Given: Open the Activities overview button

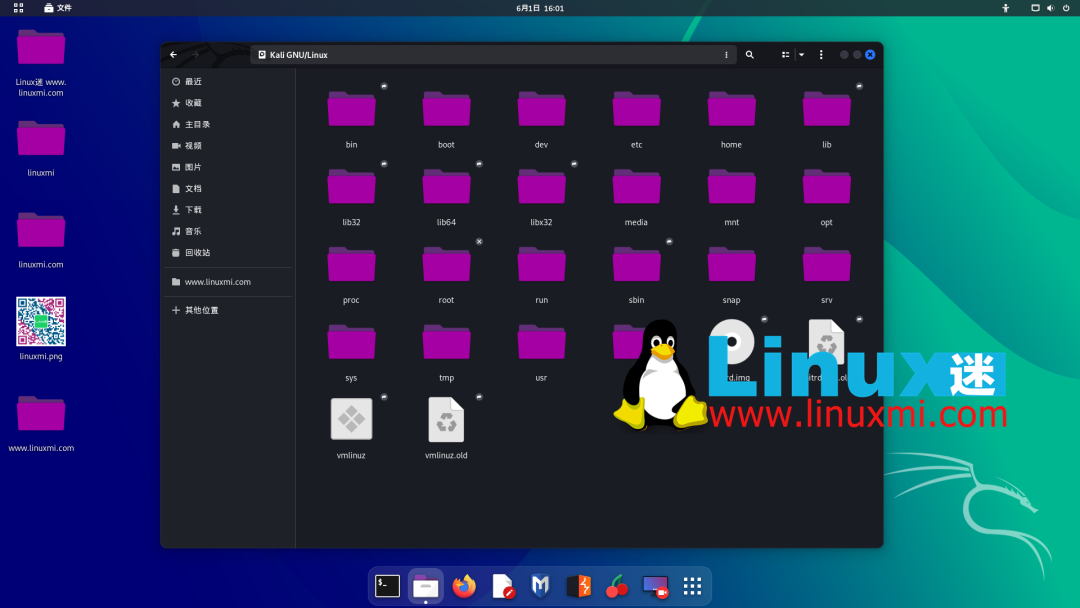Looking at the screenshot, I should (19, 8).
